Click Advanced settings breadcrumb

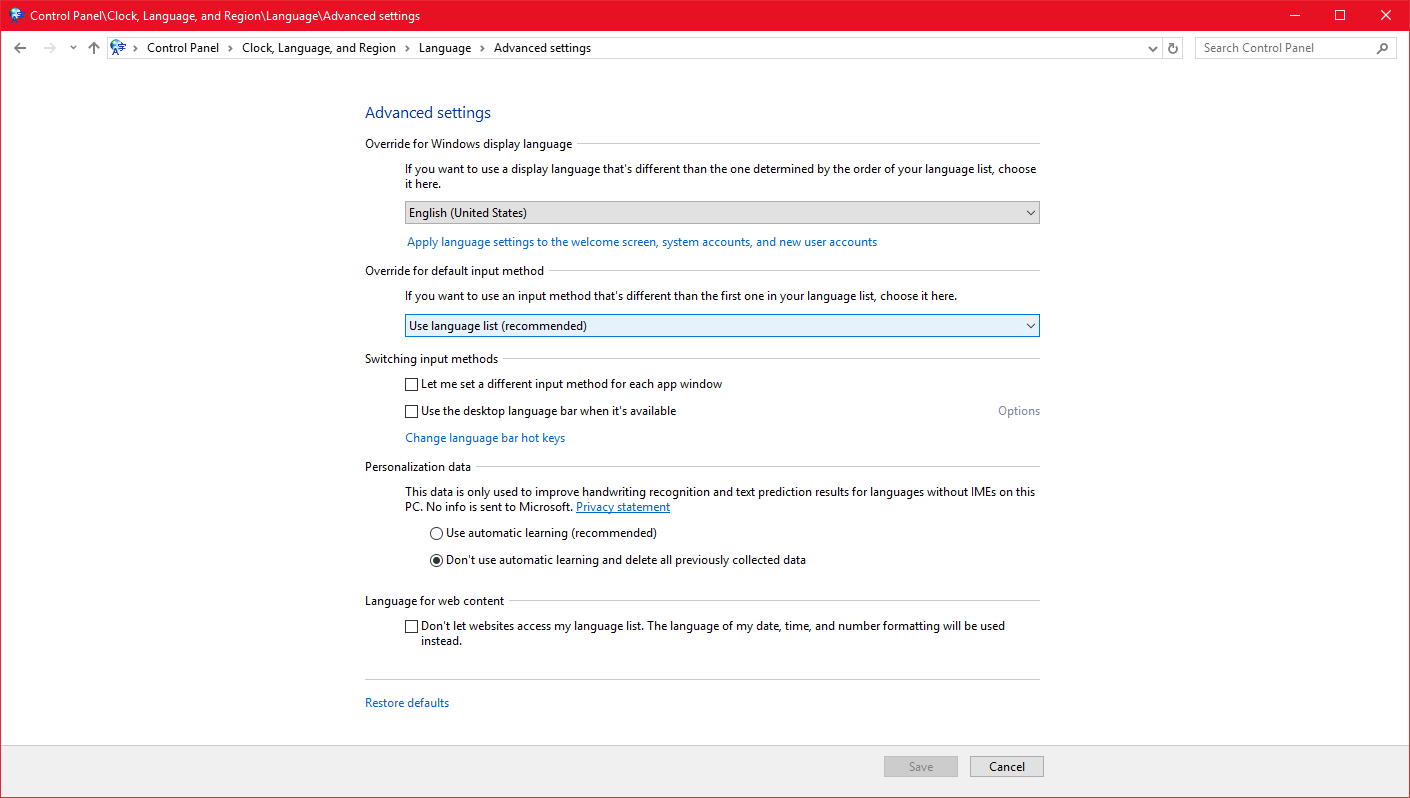(x=542, y=48)
